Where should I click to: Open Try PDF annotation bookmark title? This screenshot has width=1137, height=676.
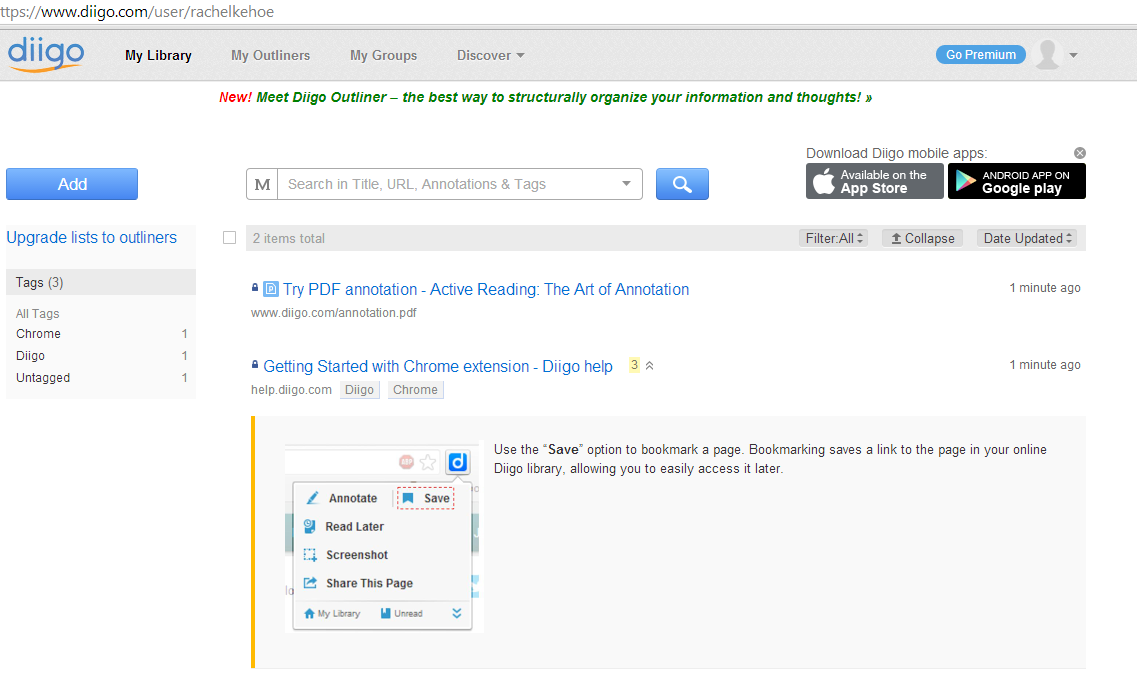(x=486, y=289)
